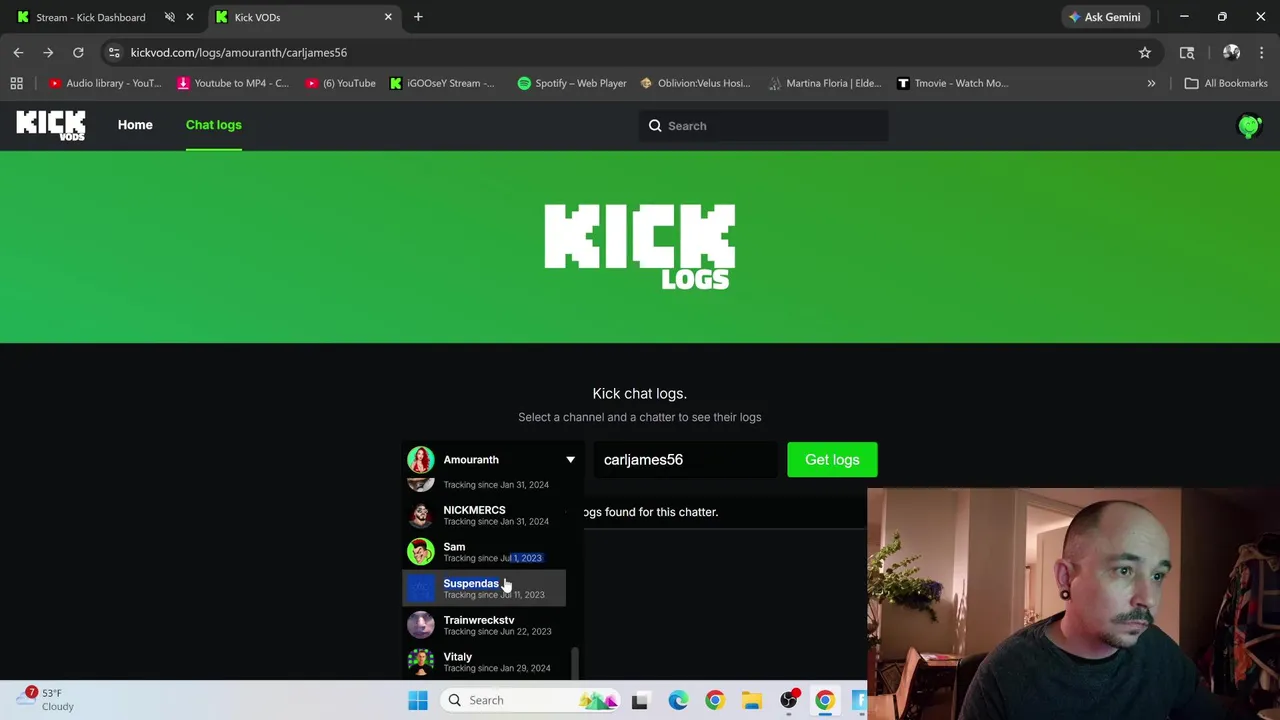Collapse the Amouranth channel dropdown arrow
Screen dimensions: 1280x720
coord(570,460)
